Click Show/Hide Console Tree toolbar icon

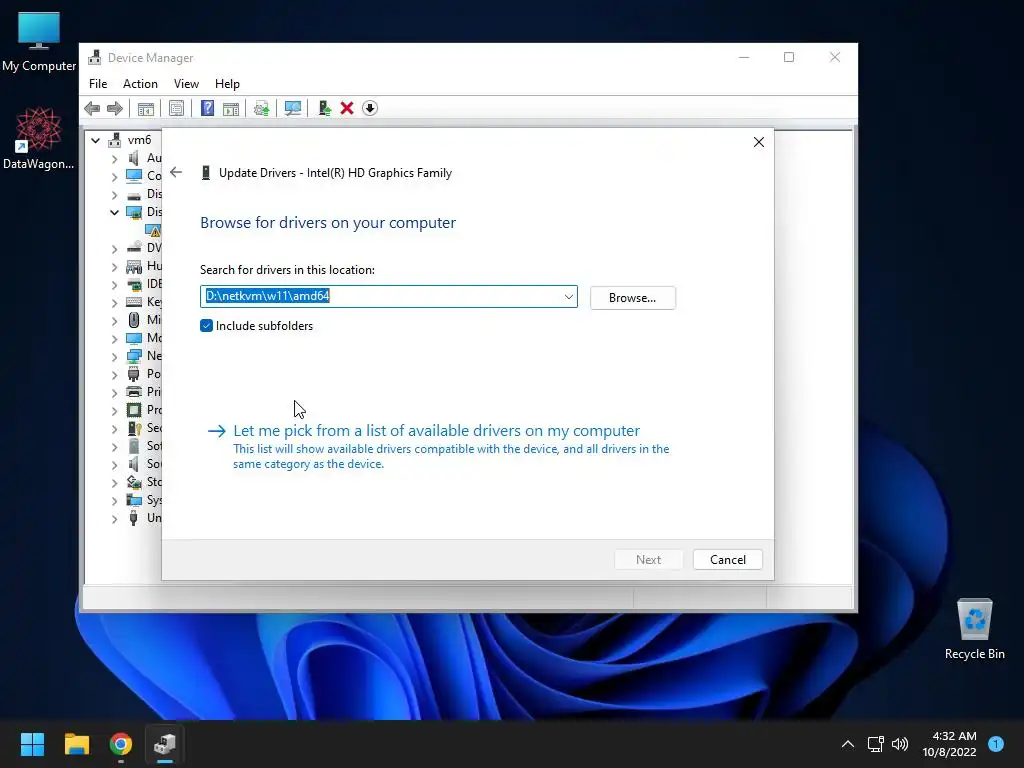[146, 108]
